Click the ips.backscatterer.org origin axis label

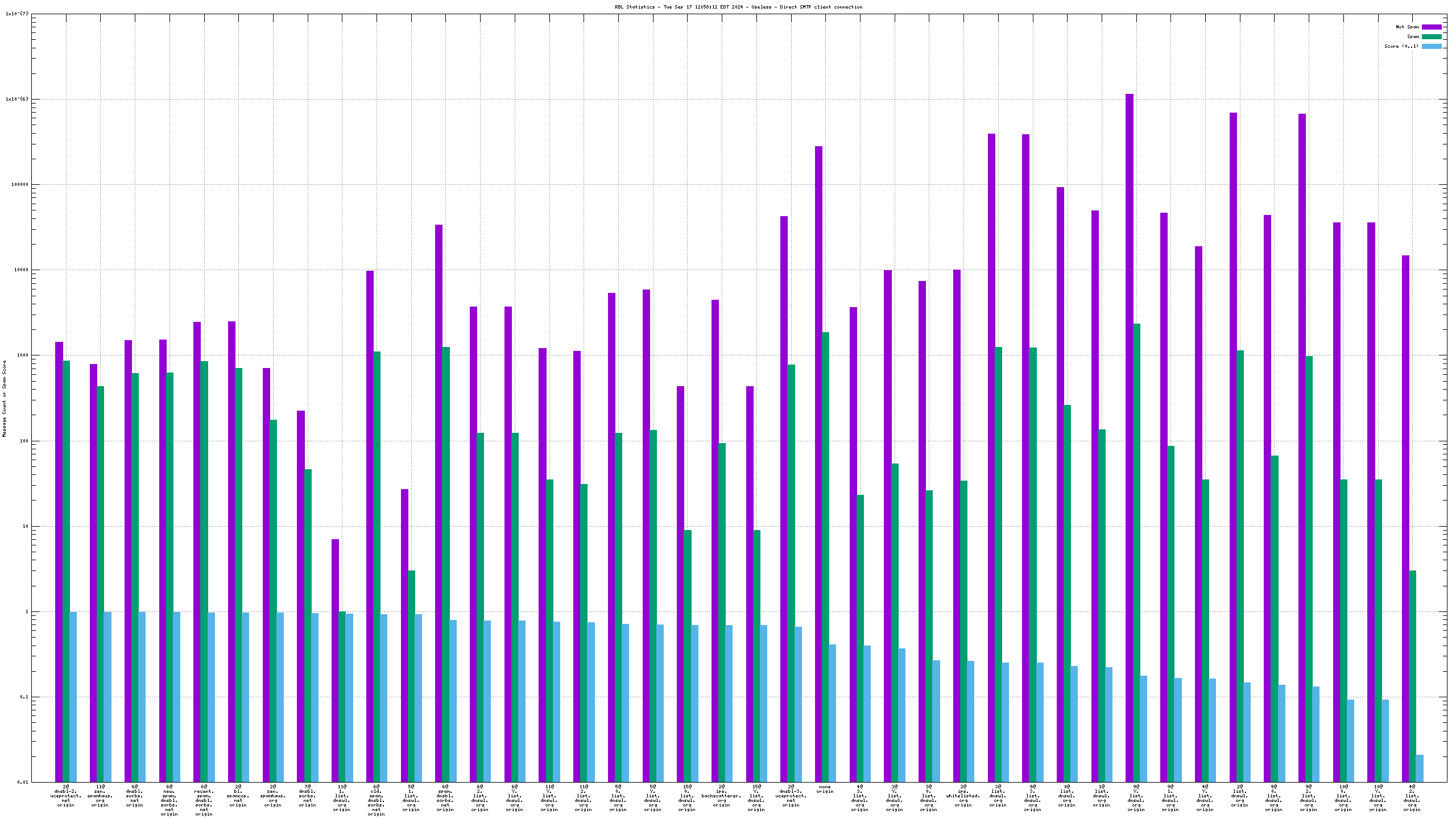721,796
